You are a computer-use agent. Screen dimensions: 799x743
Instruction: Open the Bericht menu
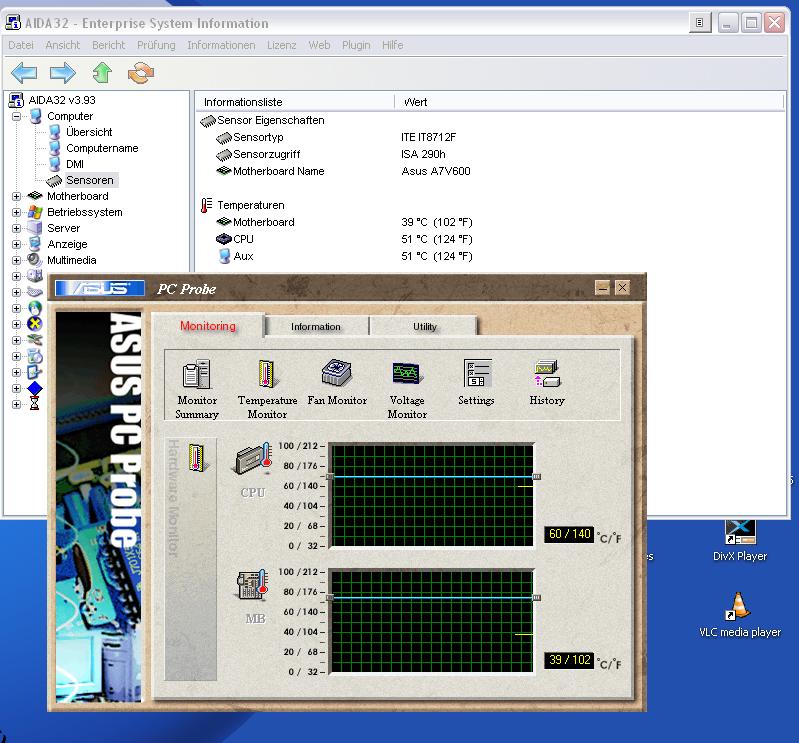(109, 45)
